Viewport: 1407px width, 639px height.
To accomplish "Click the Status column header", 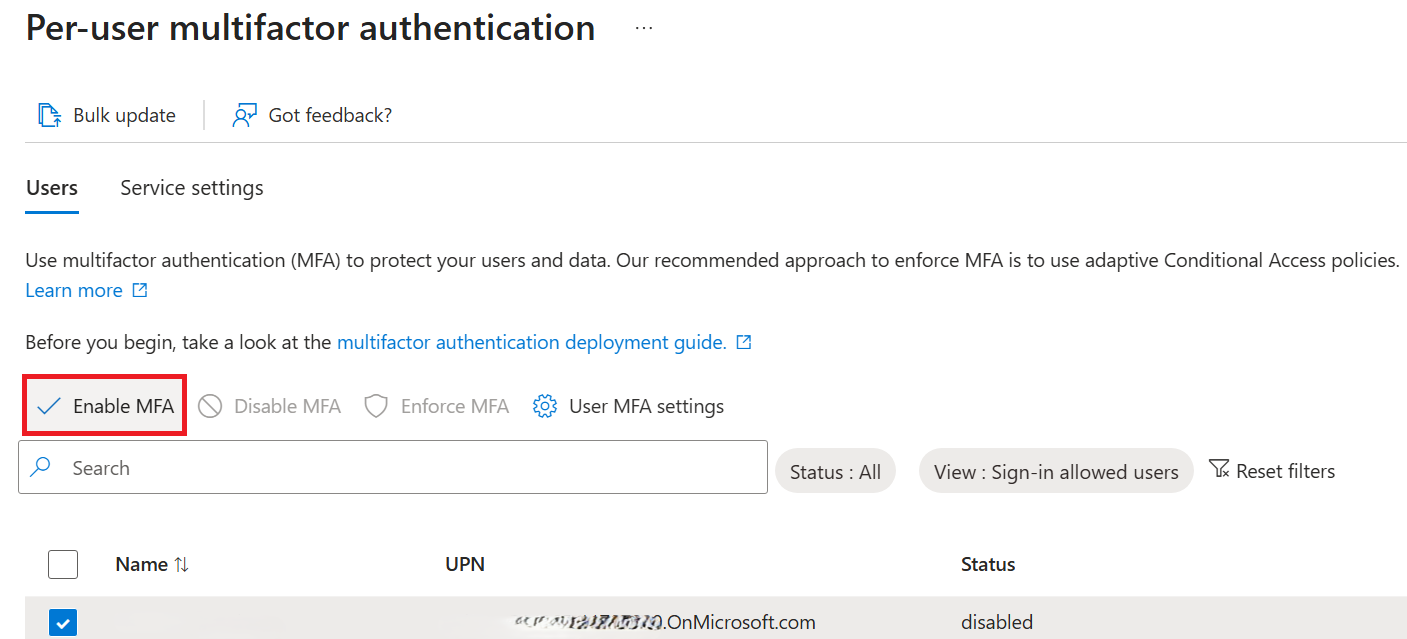I will coord(988,565).
